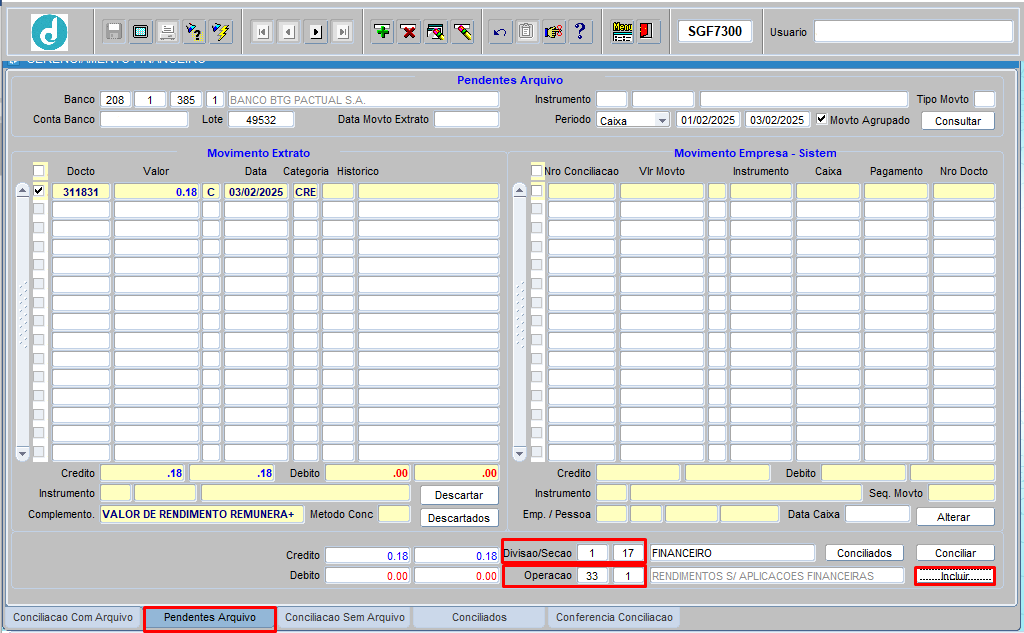Select the Pendentes Arquivo tab
Image resolution: width=1024 pixels, height=633 pixels.
[210, 617]
